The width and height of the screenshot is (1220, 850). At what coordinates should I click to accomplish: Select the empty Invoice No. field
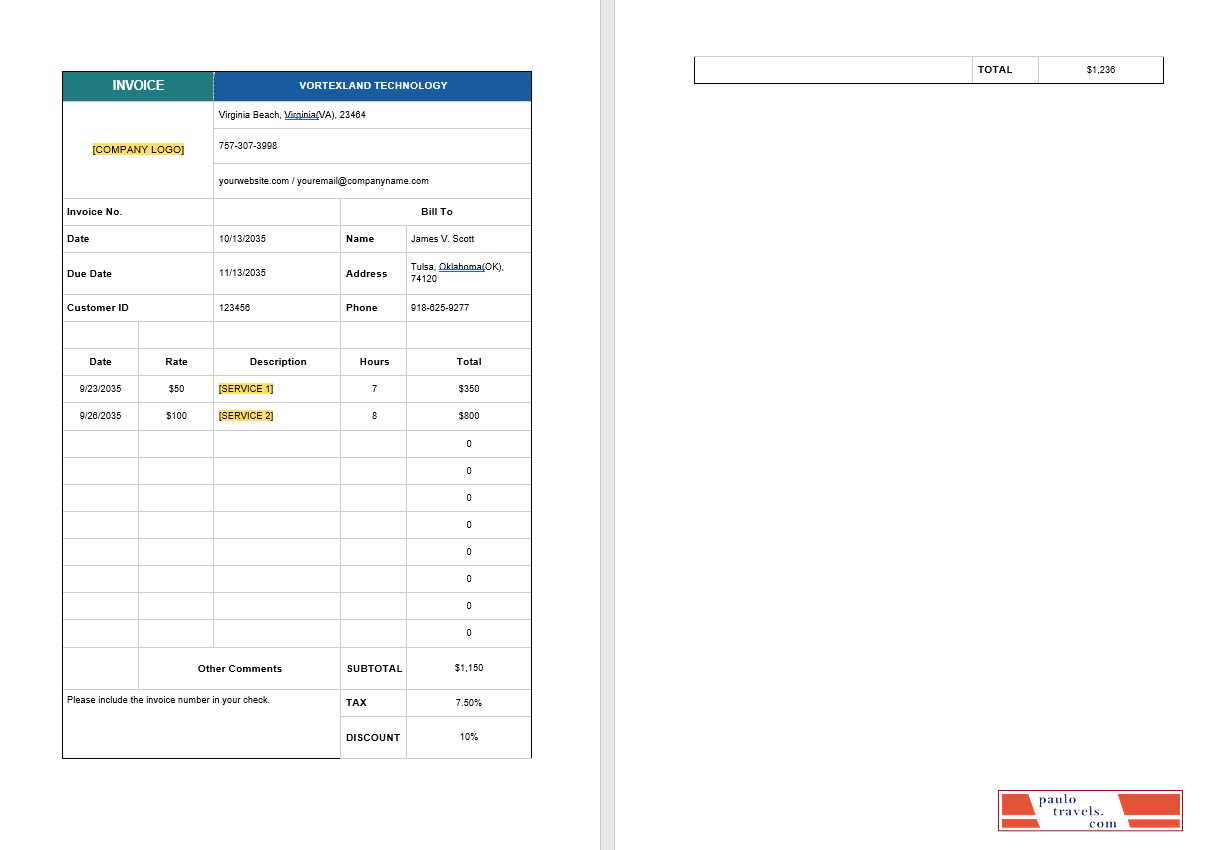tap(276, 211)
